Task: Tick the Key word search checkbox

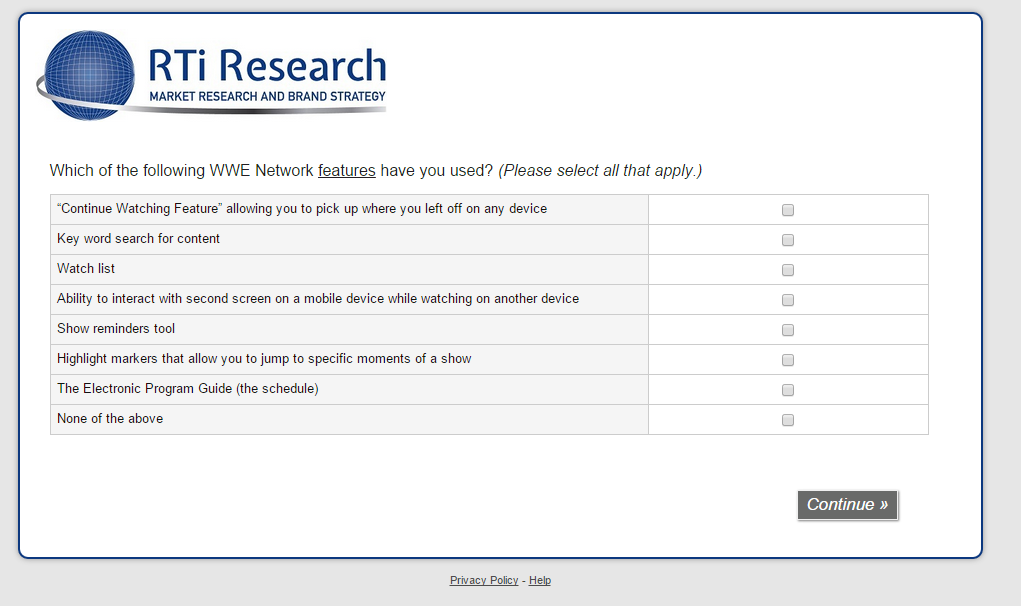Action: point(788,240)
